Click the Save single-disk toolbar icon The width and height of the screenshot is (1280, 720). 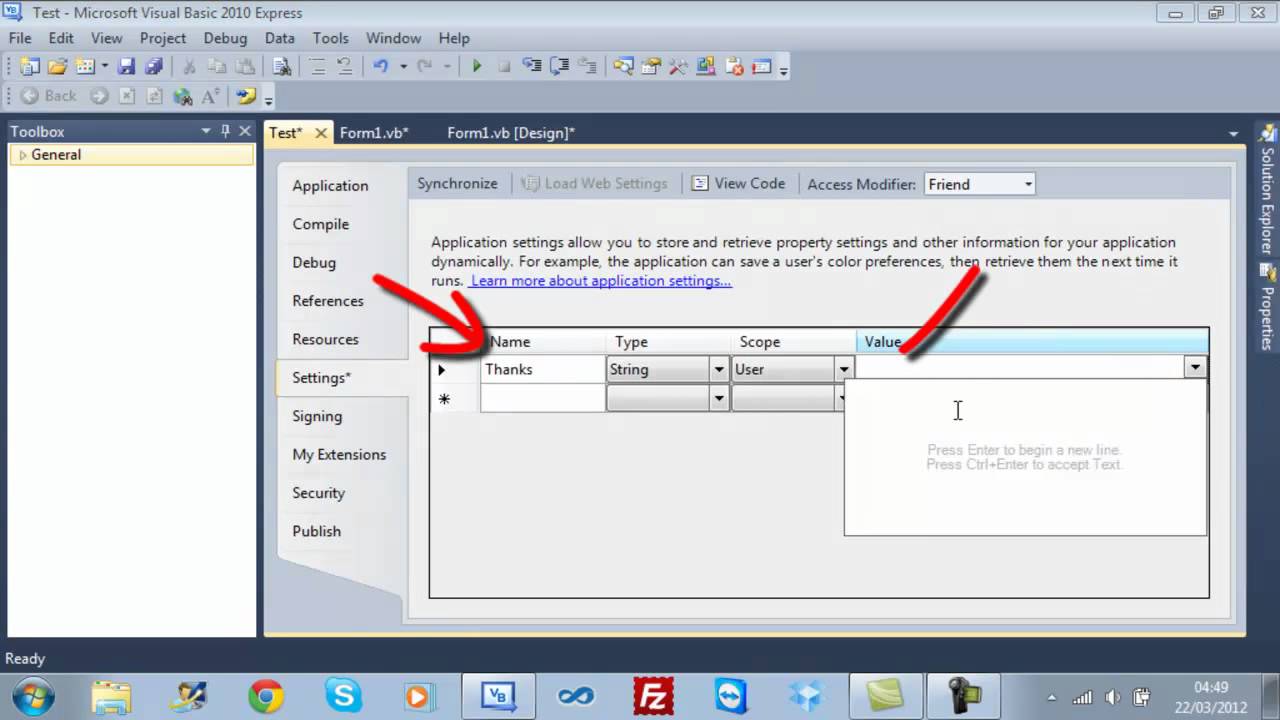[127, 67]
